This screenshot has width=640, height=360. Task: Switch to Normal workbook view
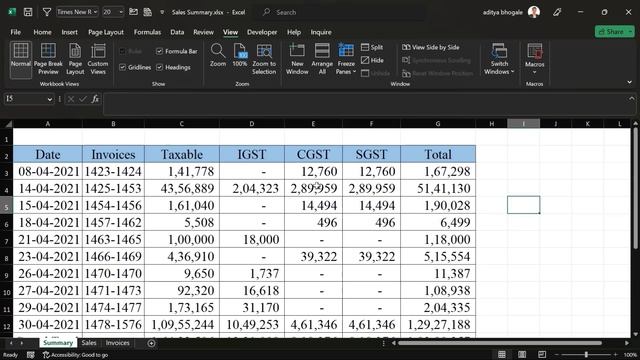pyautogui.click(x=21, y=60)
